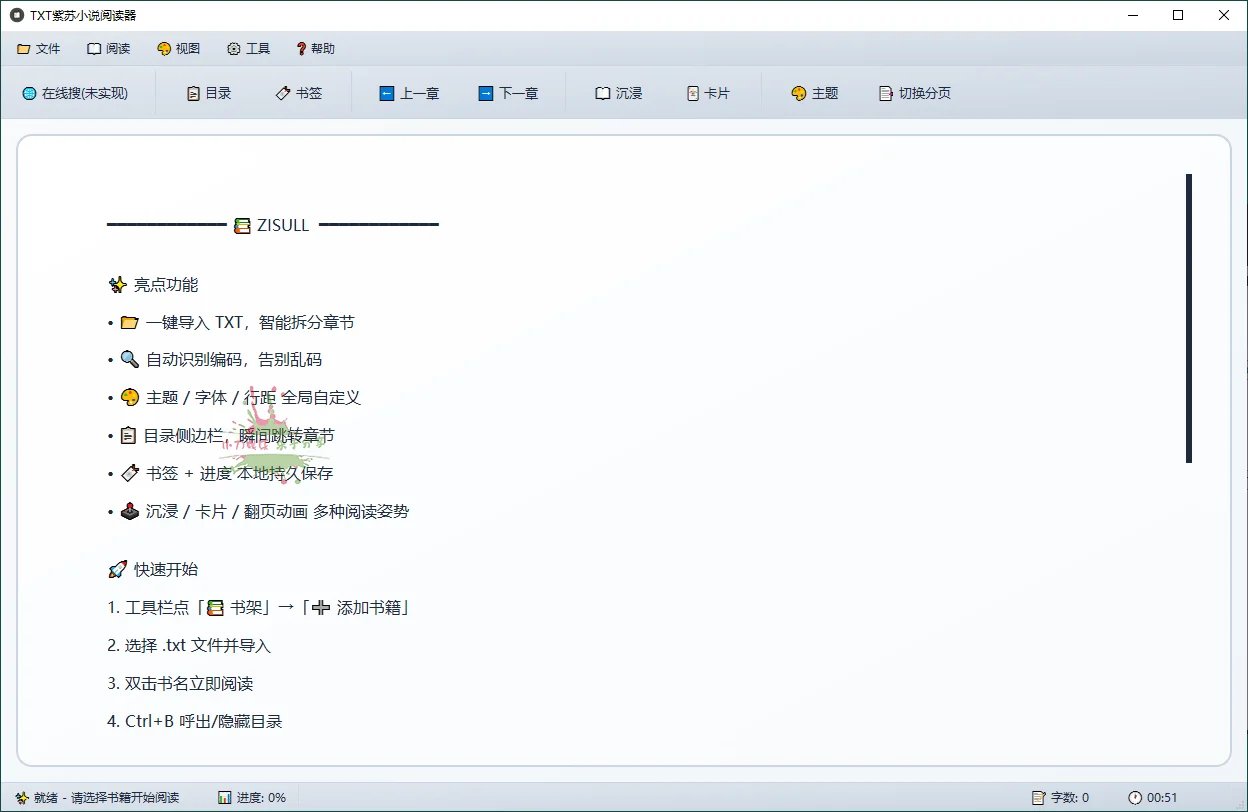Click 切换分页 to toggle pagination mode
This screenshot has height=812, width=1248.
[x=913, y=92]
